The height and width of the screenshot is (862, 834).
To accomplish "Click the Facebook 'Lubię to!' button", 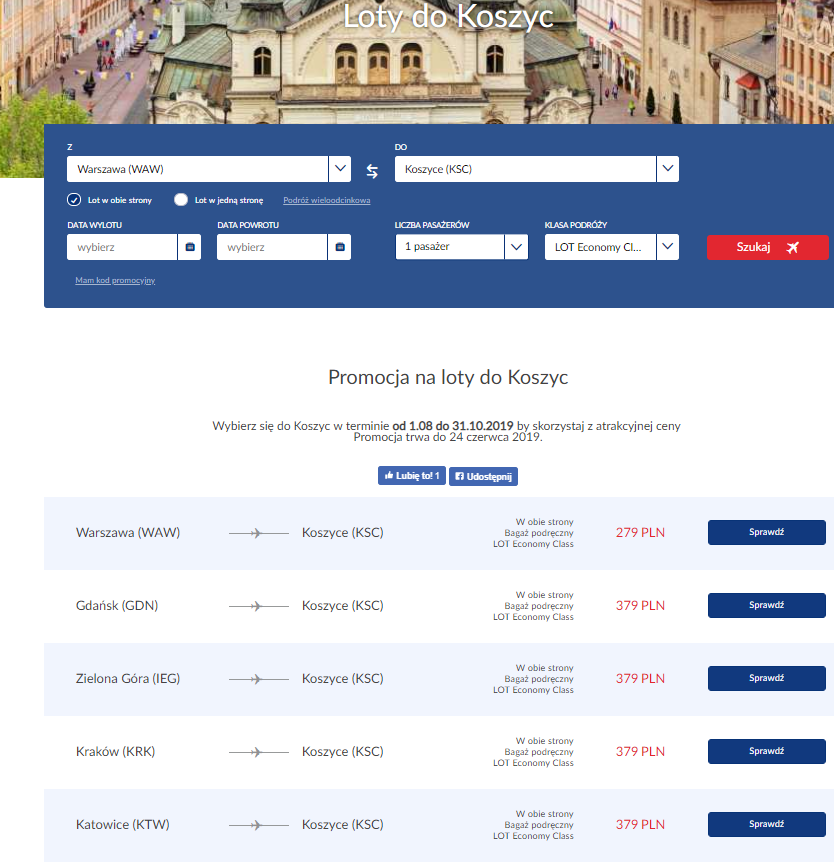I will (x=412, y=476).
